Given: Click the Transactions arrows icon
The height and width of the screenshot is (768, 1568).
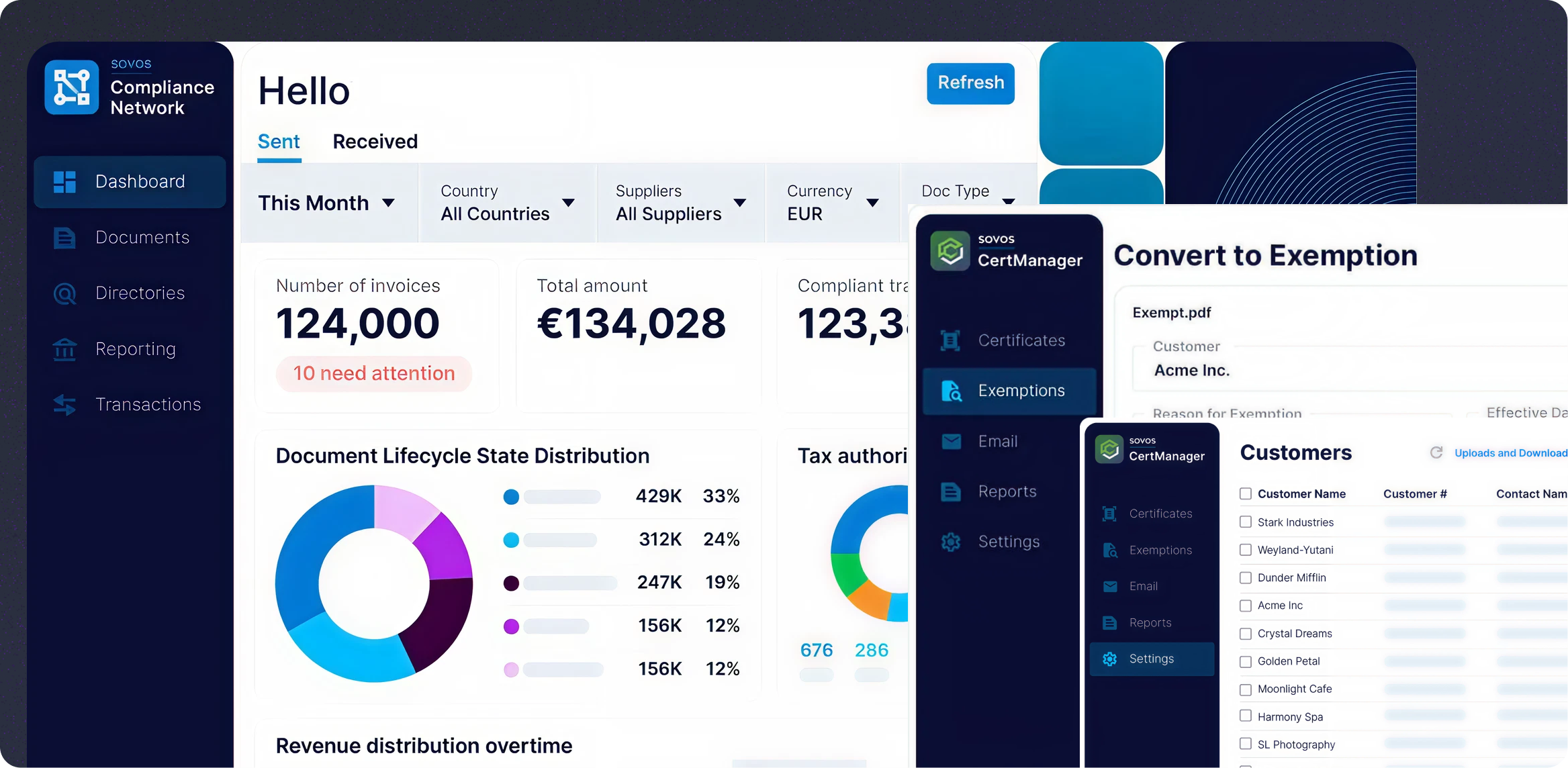Looking at the screenshot, I should (64, 404).
